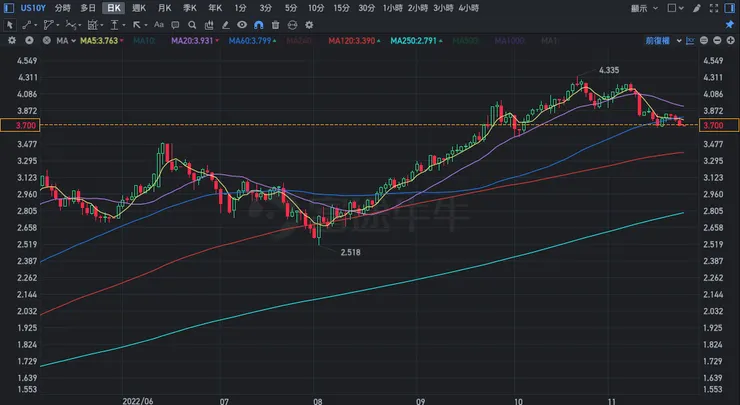Select the wave pattern drawing tool
This screenshot has width=740, height=405.
pyautogui.click(x=70, y=25)
